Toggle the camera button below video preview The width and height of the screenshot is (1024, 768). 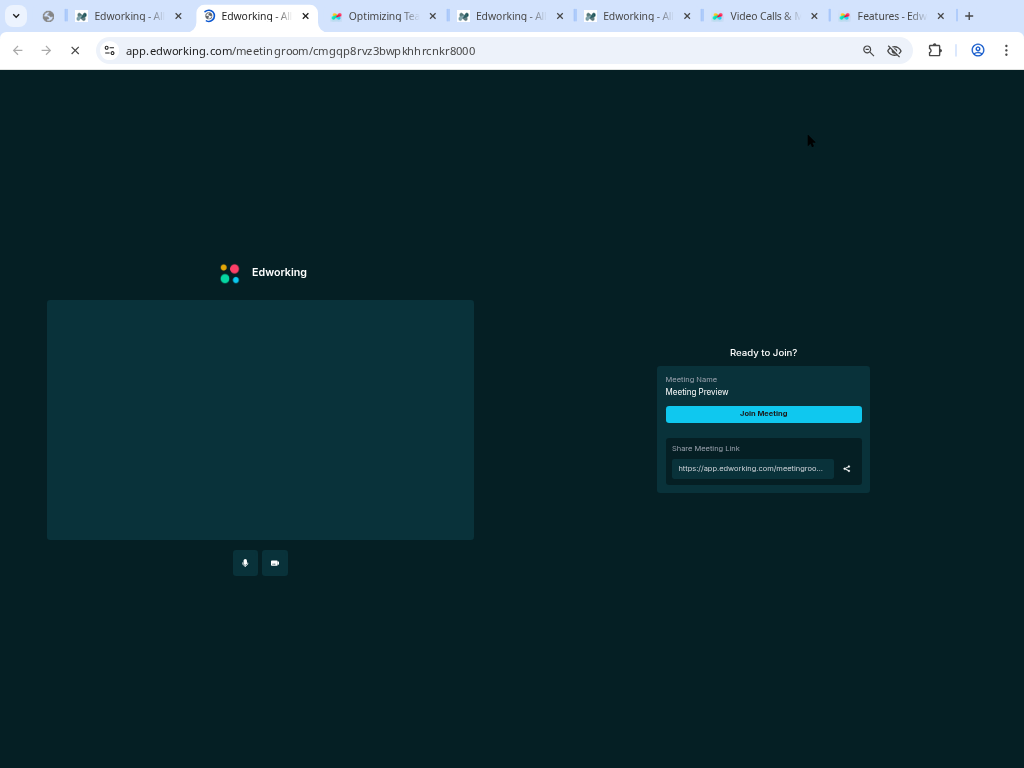(275, 563)
